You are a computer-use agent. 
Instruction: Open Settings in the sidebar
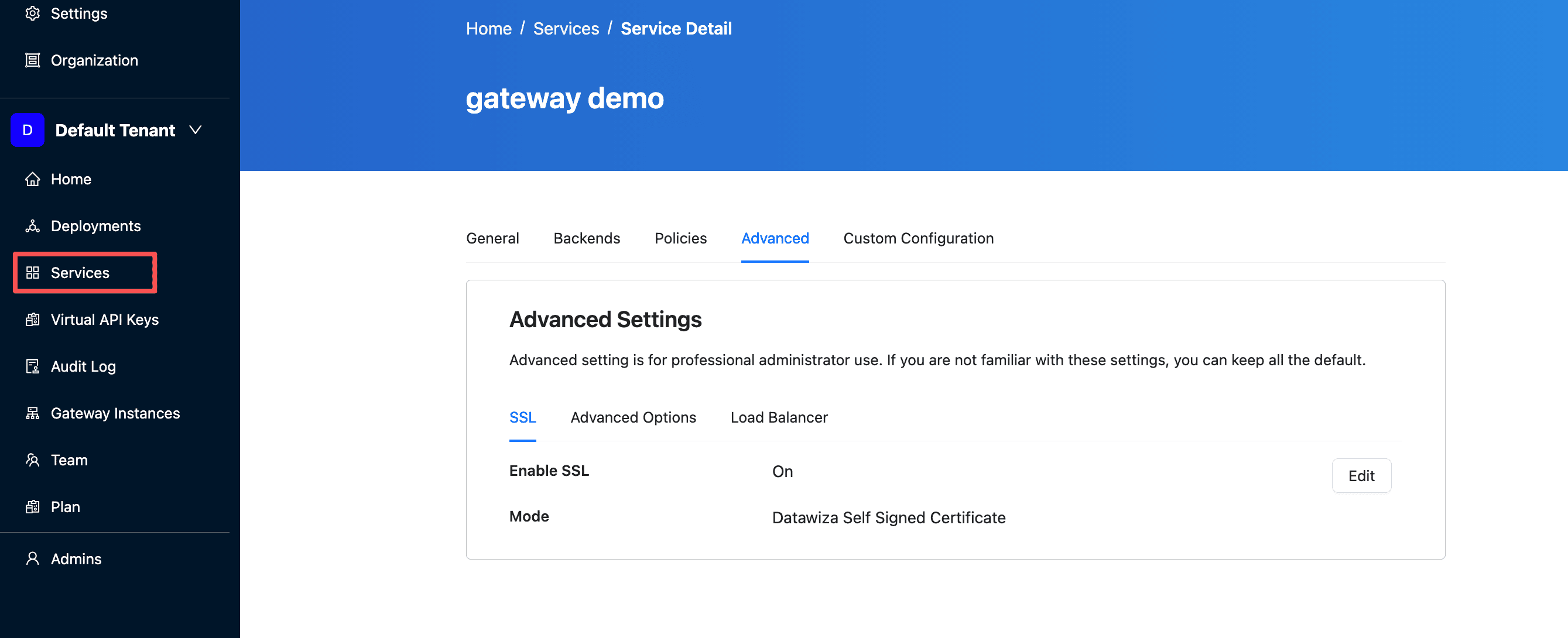[x=79, y=13]
